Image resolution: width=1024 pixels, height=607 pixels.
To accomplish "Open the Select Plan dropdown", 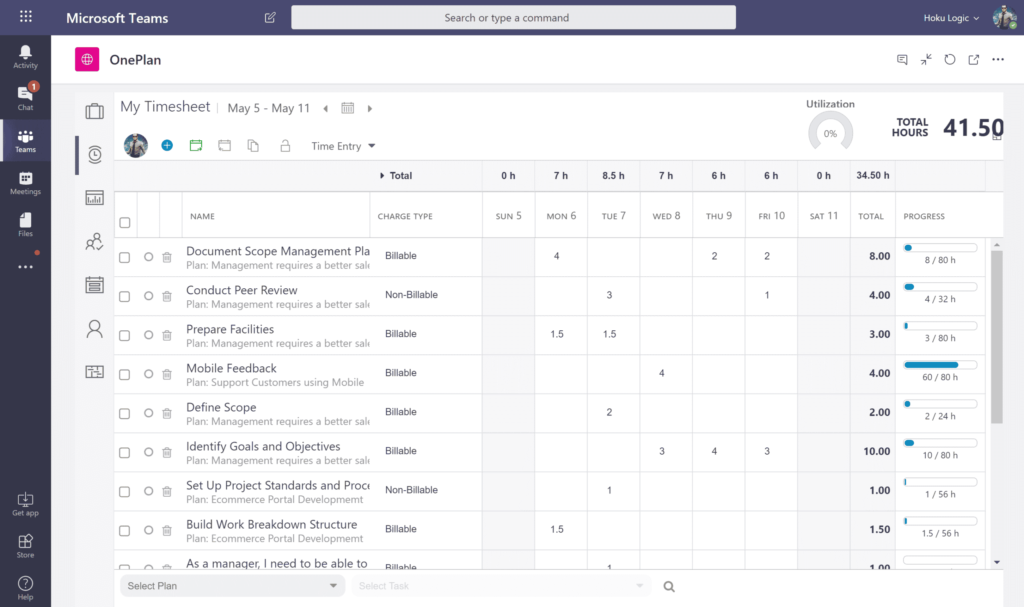I will [x=232, y=586].
